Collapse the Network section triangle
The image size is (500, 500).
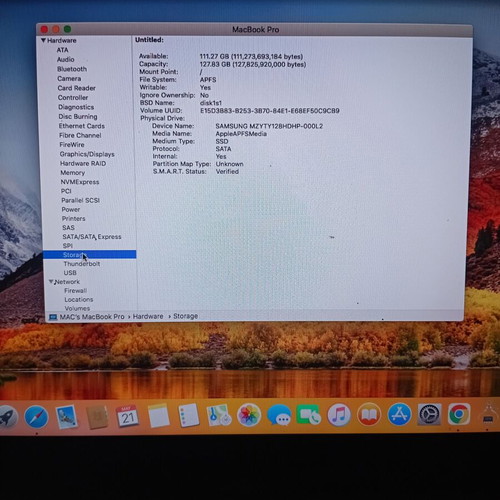51,282
